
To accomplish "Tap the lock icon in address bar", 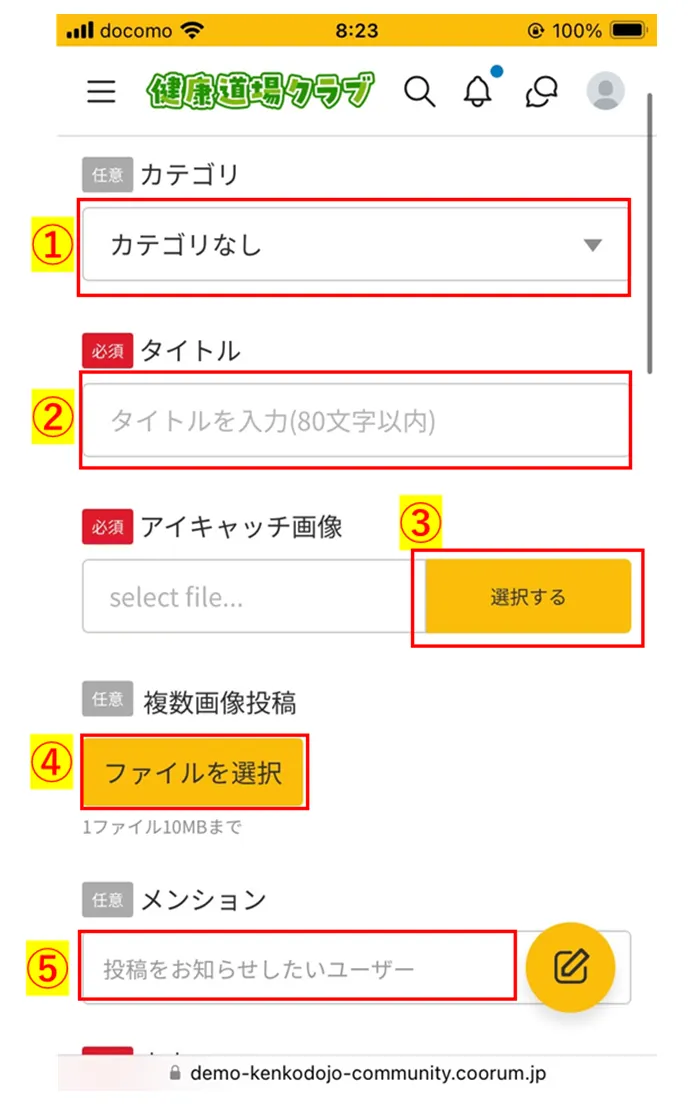I will click(175, 1073).
